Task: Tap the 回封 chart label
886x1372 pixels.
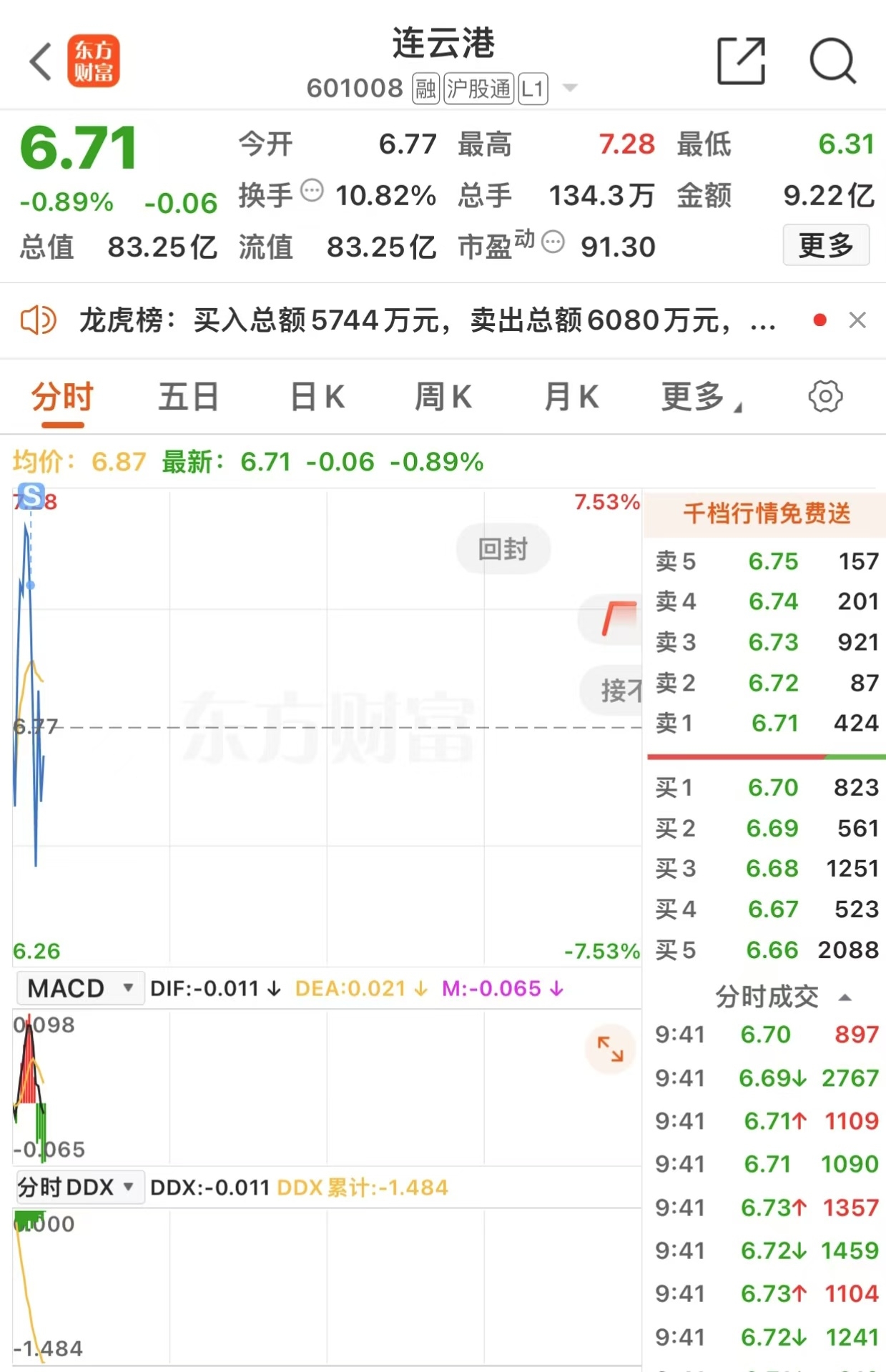Action: (x=503, y=549)
